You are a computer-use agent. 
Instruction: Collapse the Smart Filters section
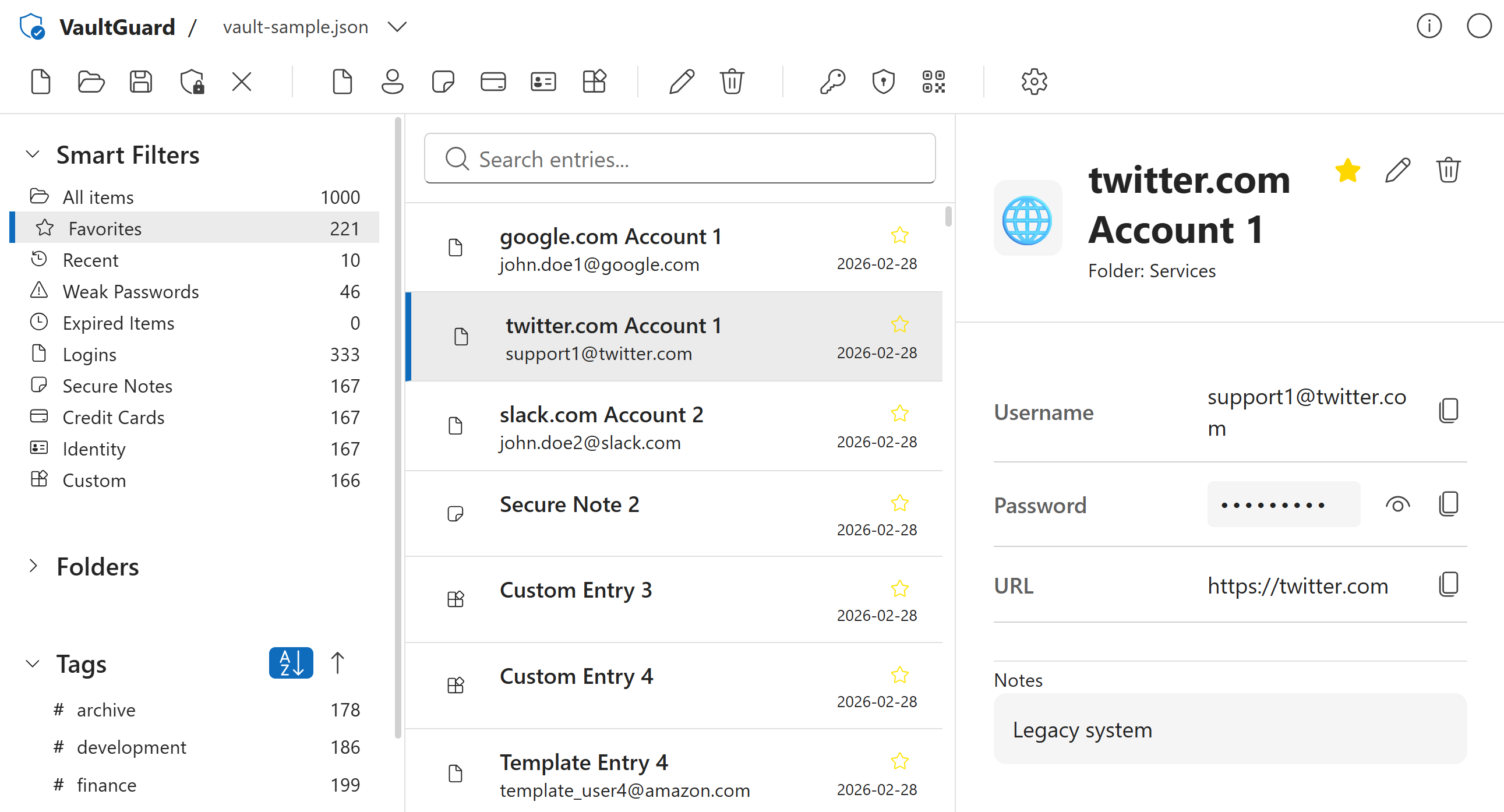coord(33,155)
